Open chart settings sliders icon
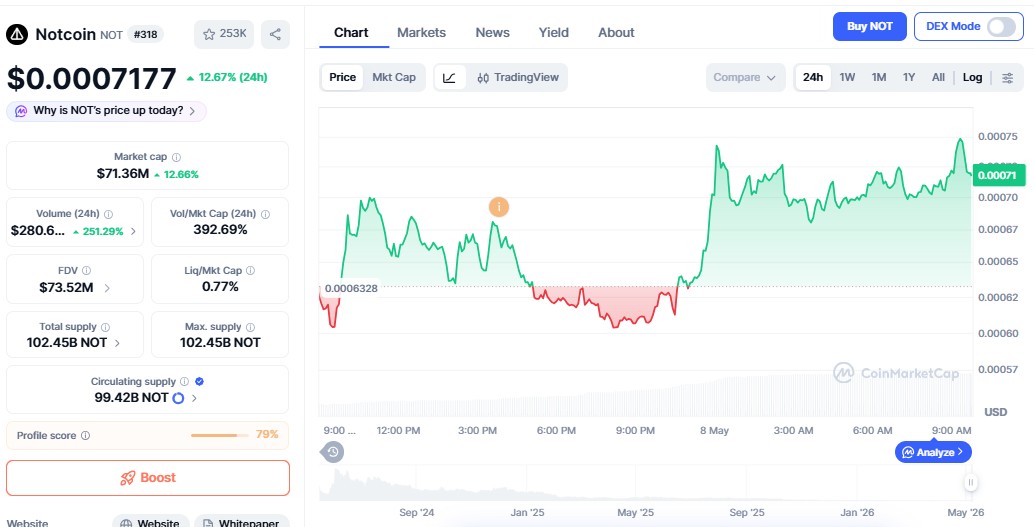This screenshot has height=527, width=1034. pos(1008,78)
